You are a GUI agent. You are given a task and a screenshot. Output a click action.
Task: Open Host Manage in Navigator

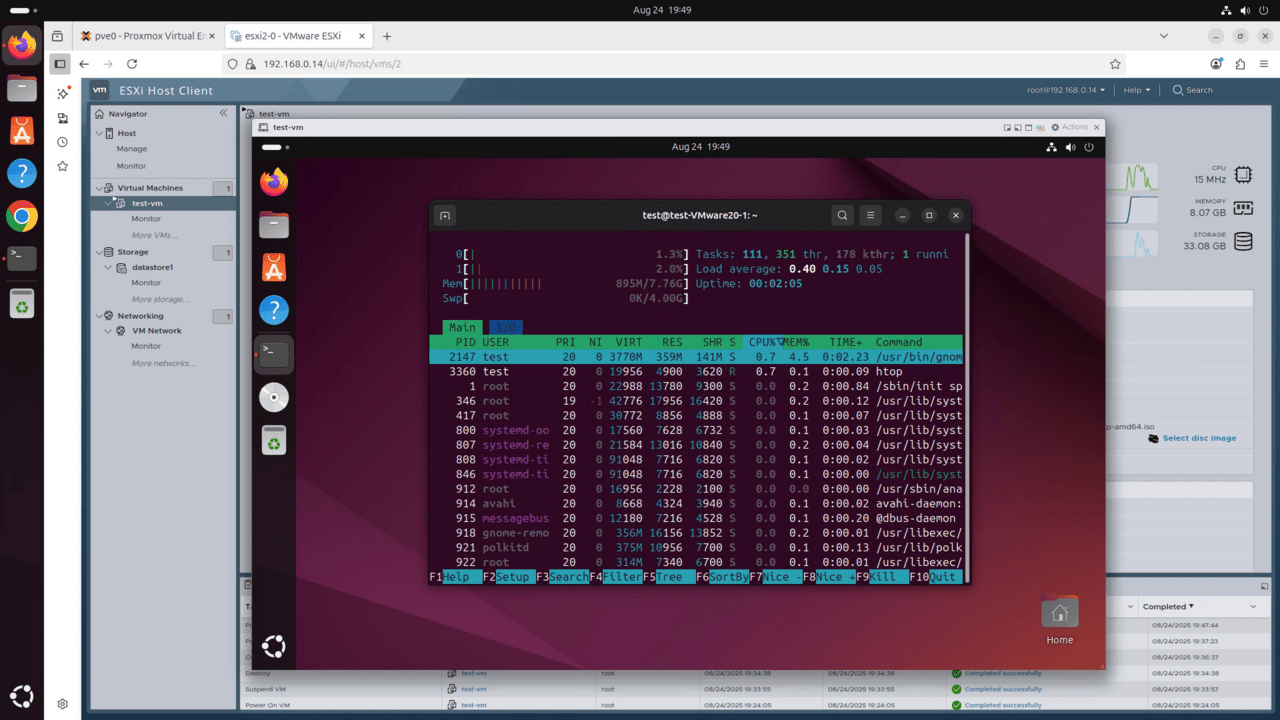132,149
